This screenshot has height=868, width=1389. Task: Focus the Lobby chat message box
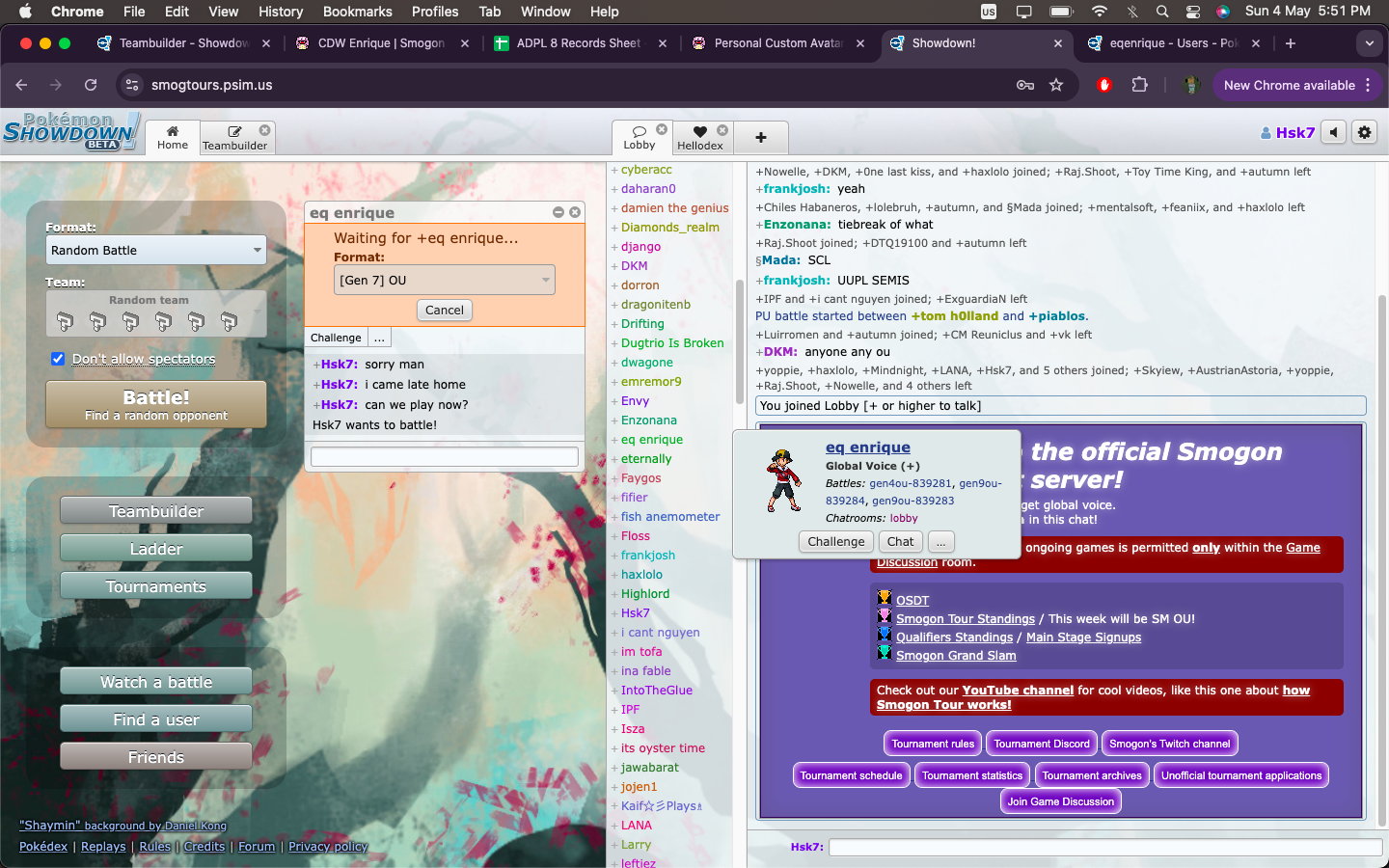coord(1105,847)
